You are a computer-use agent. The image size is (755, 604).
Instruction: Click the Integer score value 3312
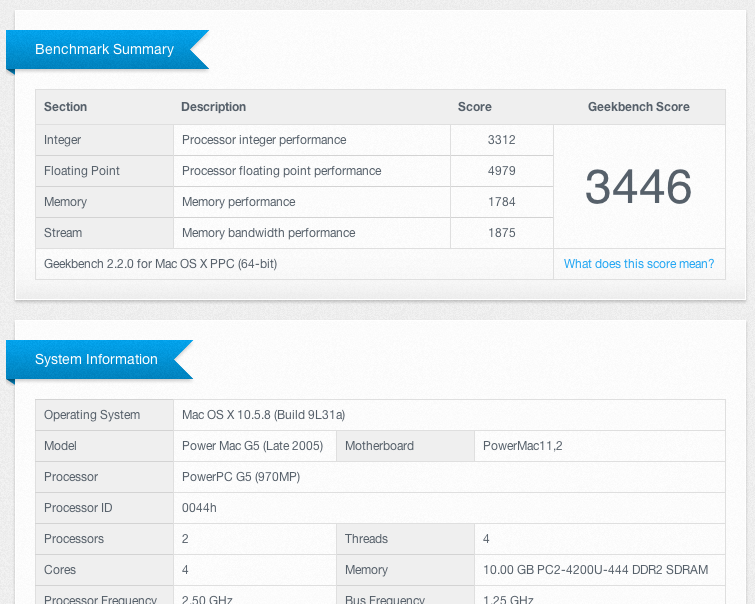click(x=501, y=140)
